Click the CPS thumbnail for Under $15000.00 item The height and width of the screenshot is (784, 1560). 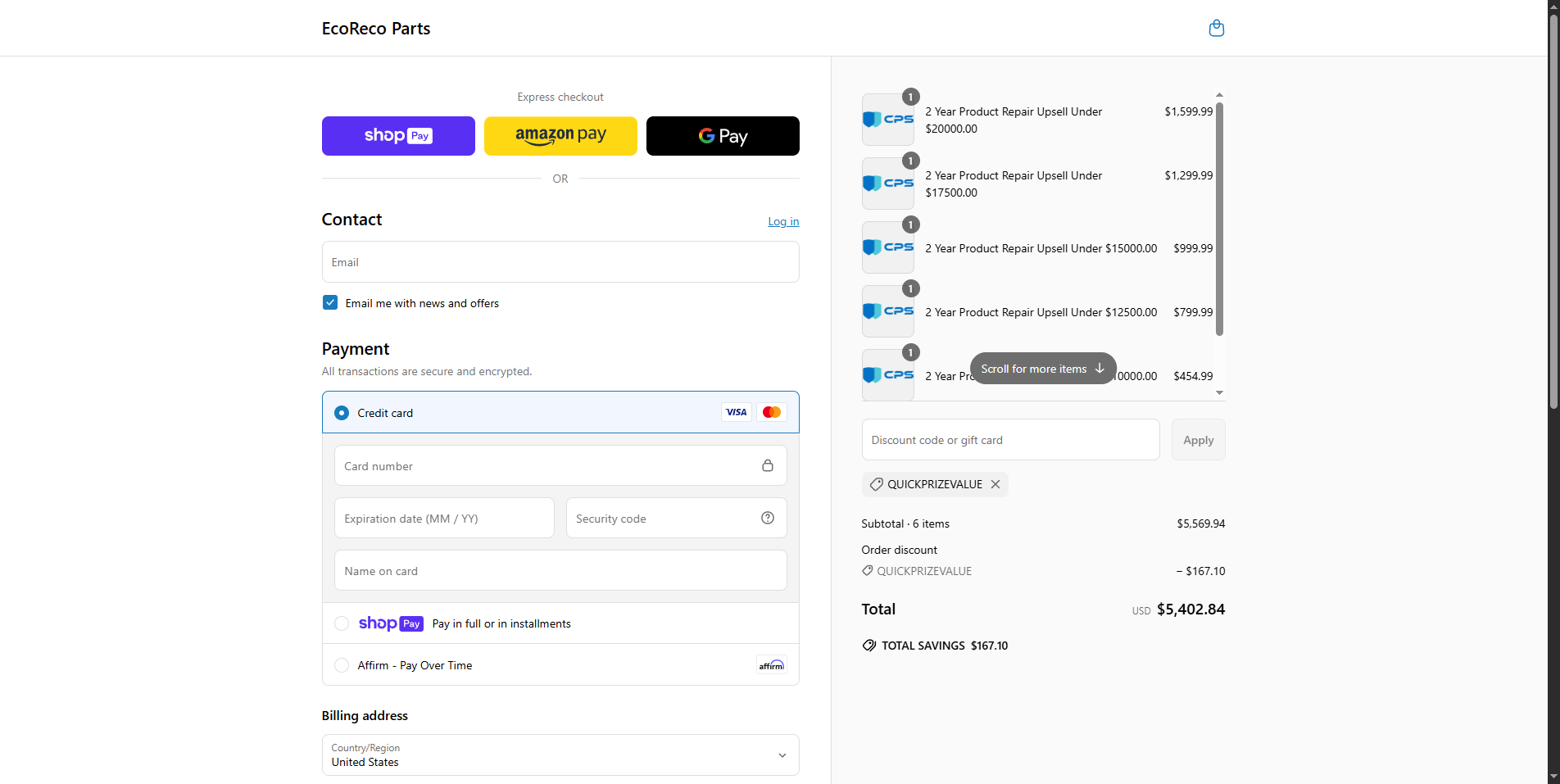(x=888, y=247)
